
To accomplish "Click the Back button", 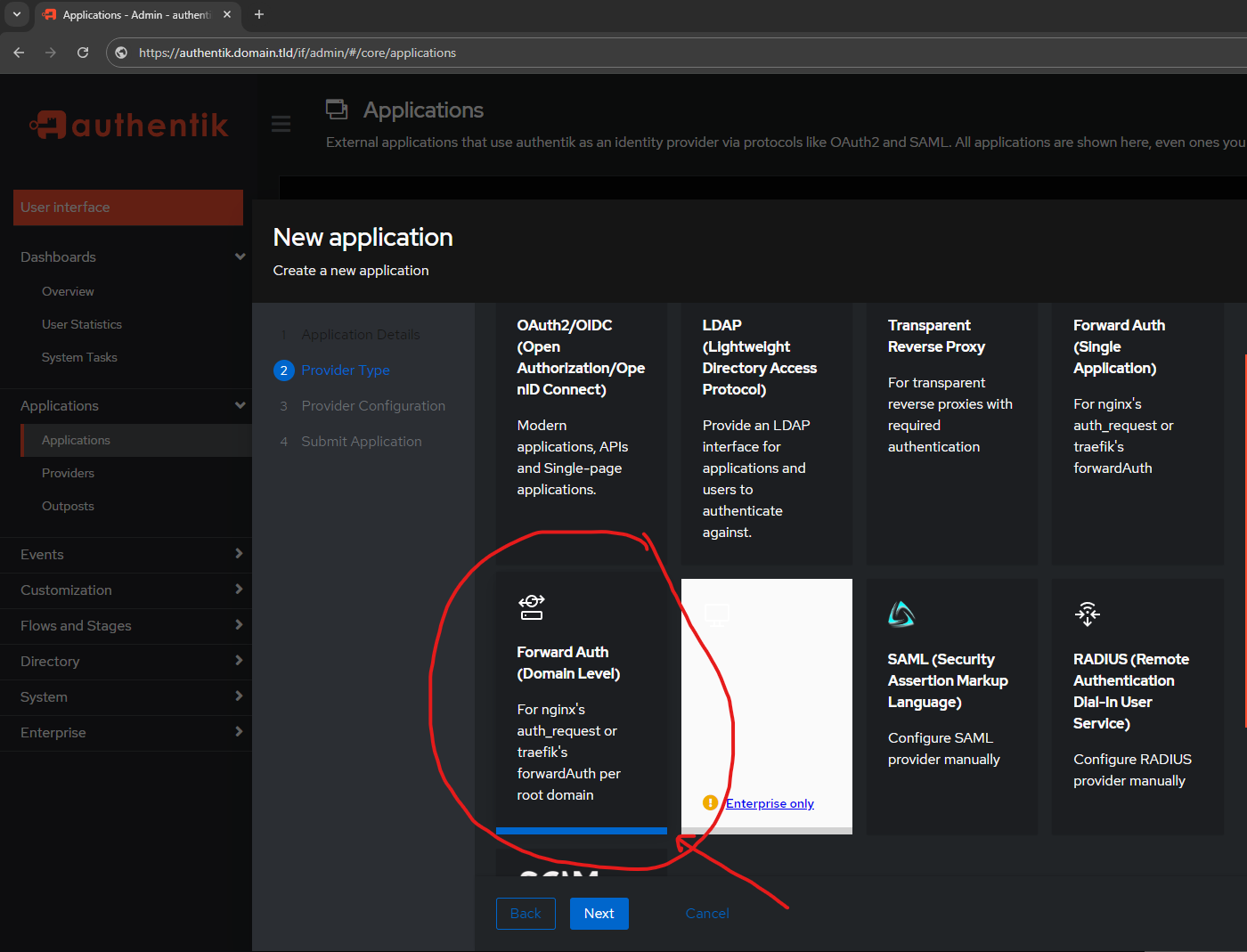I will point(526,914).
